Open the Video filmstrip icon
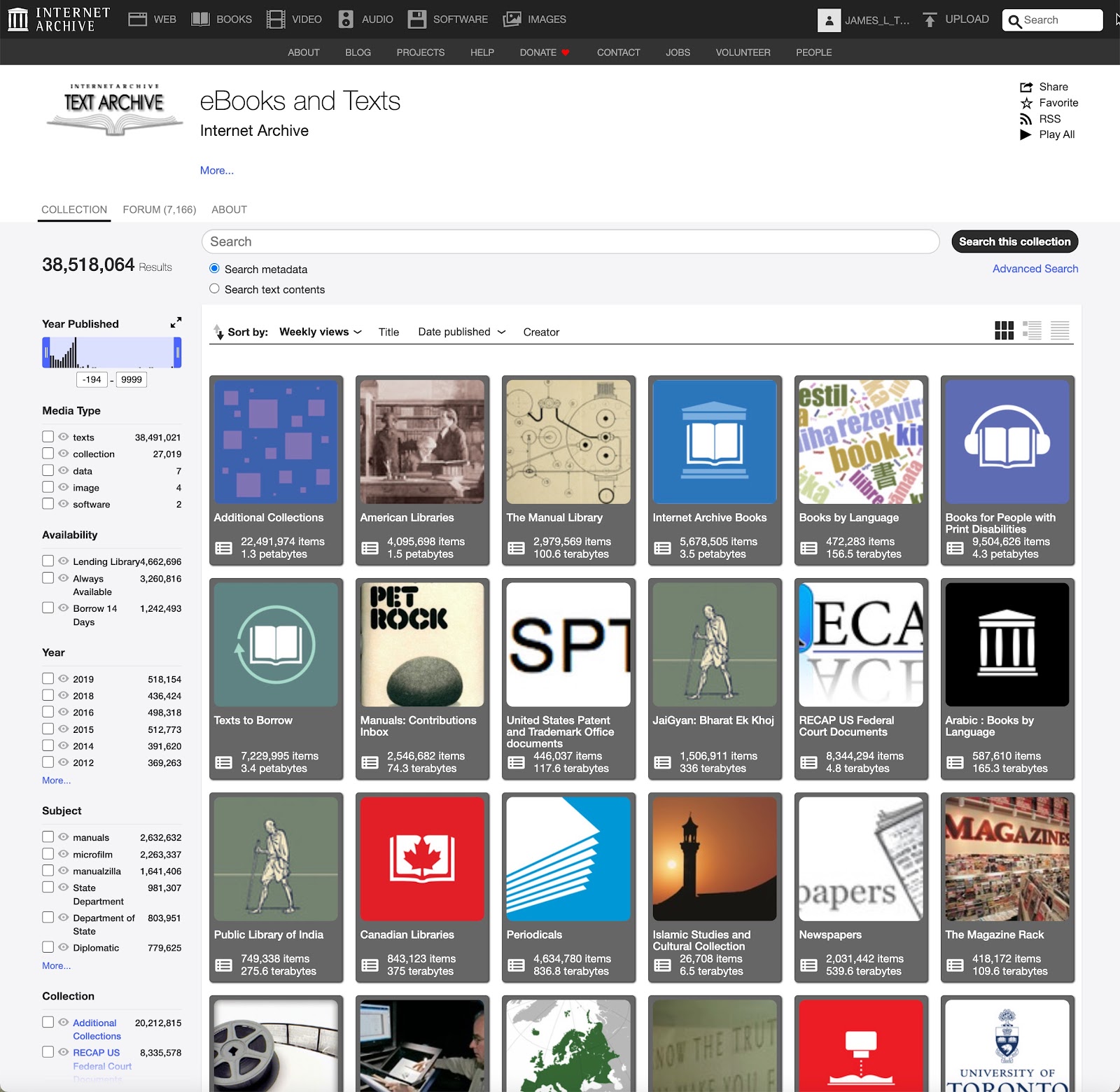 coord(276,19)
